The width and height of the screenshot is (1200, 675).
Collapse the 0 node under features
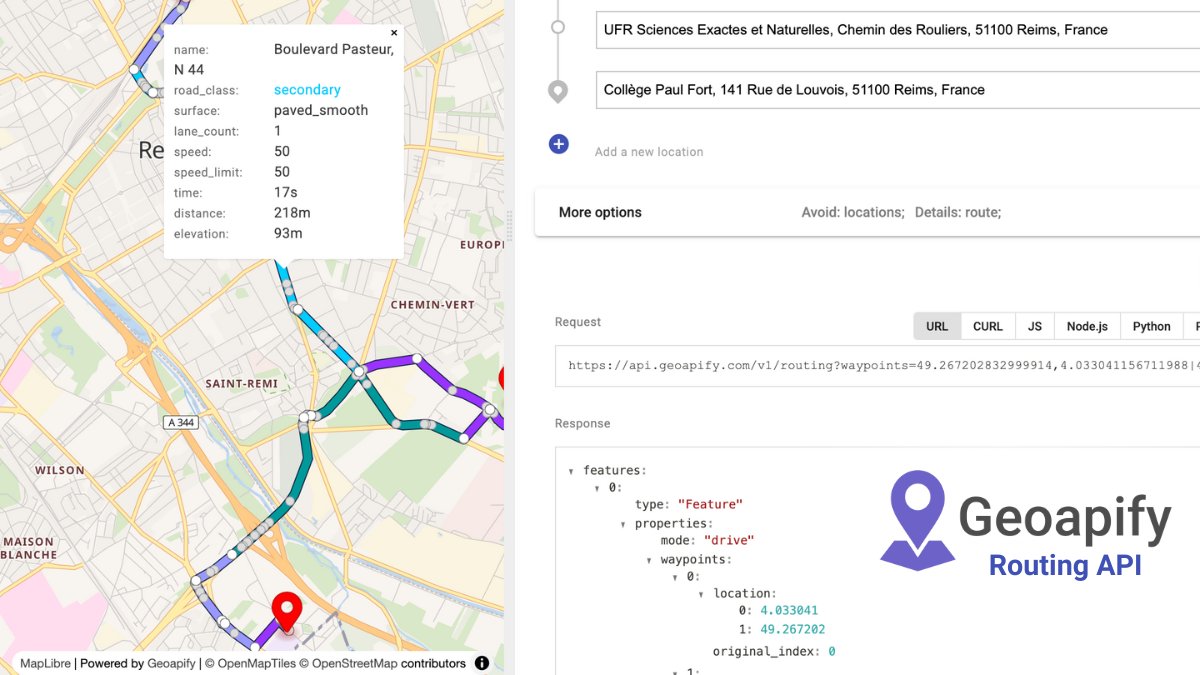(597, 488)
